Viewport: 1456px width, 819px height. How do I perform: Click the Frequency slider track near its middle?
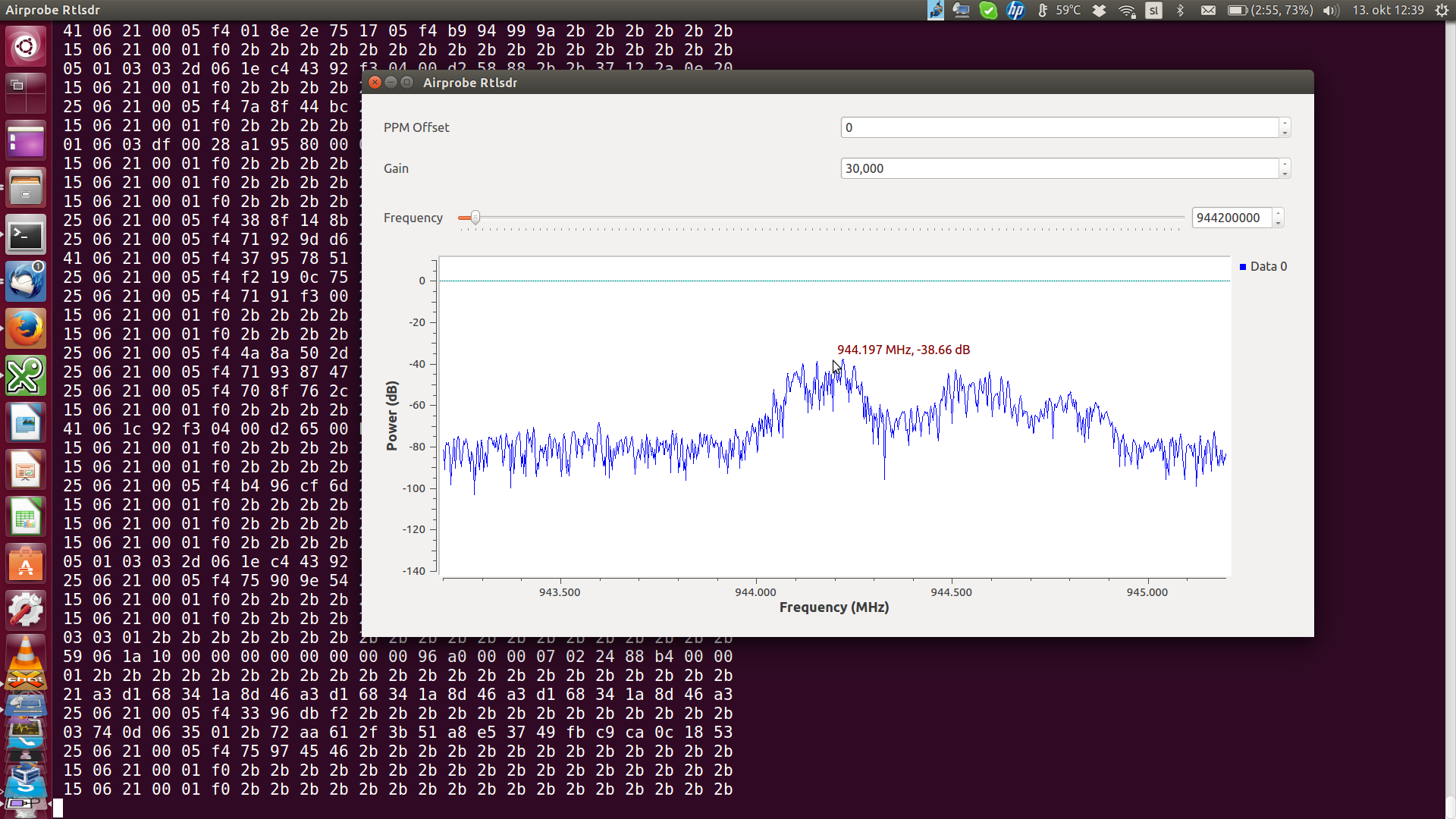[x=821, y=218]
